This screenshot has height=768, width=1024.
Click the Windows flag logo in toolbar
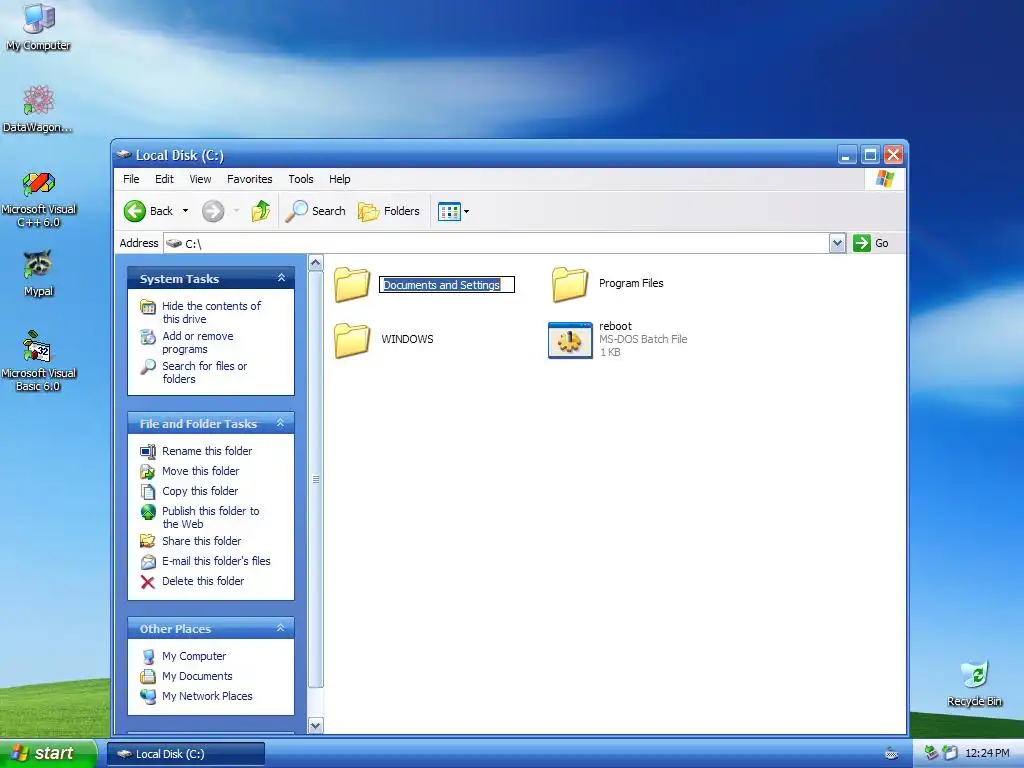point(885,179)
